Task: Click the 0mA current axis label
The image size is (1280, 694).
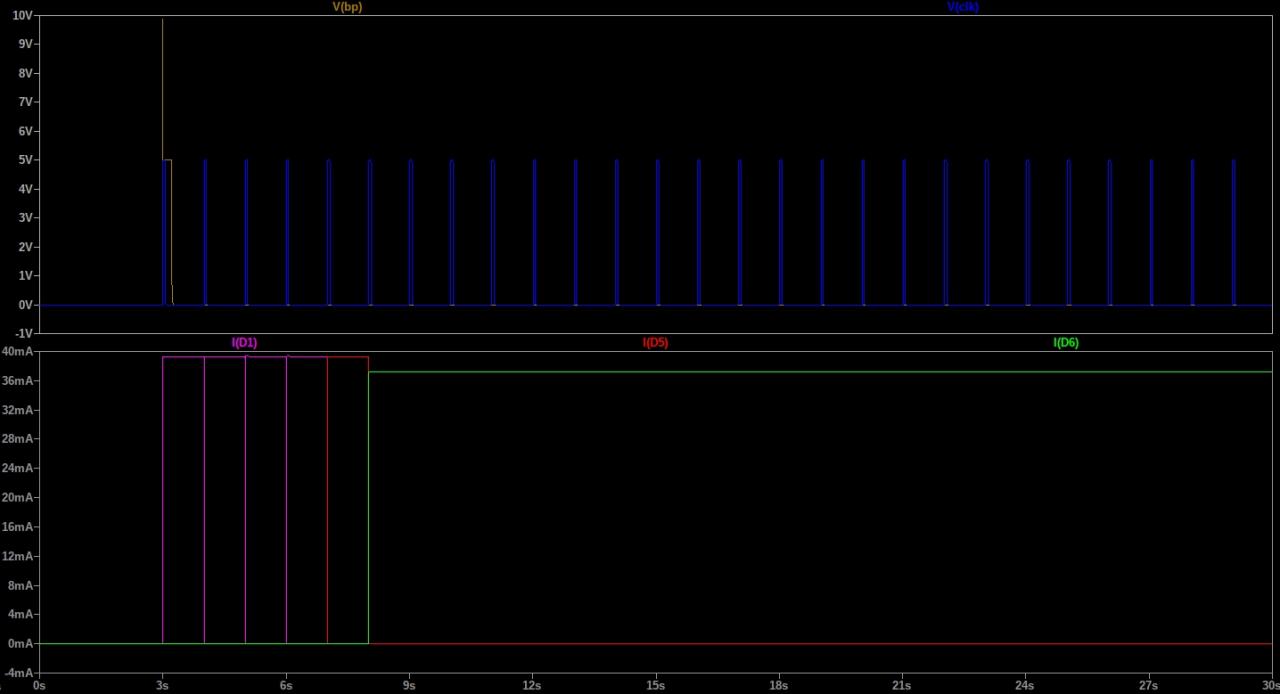Action: [x=21, y=644]
